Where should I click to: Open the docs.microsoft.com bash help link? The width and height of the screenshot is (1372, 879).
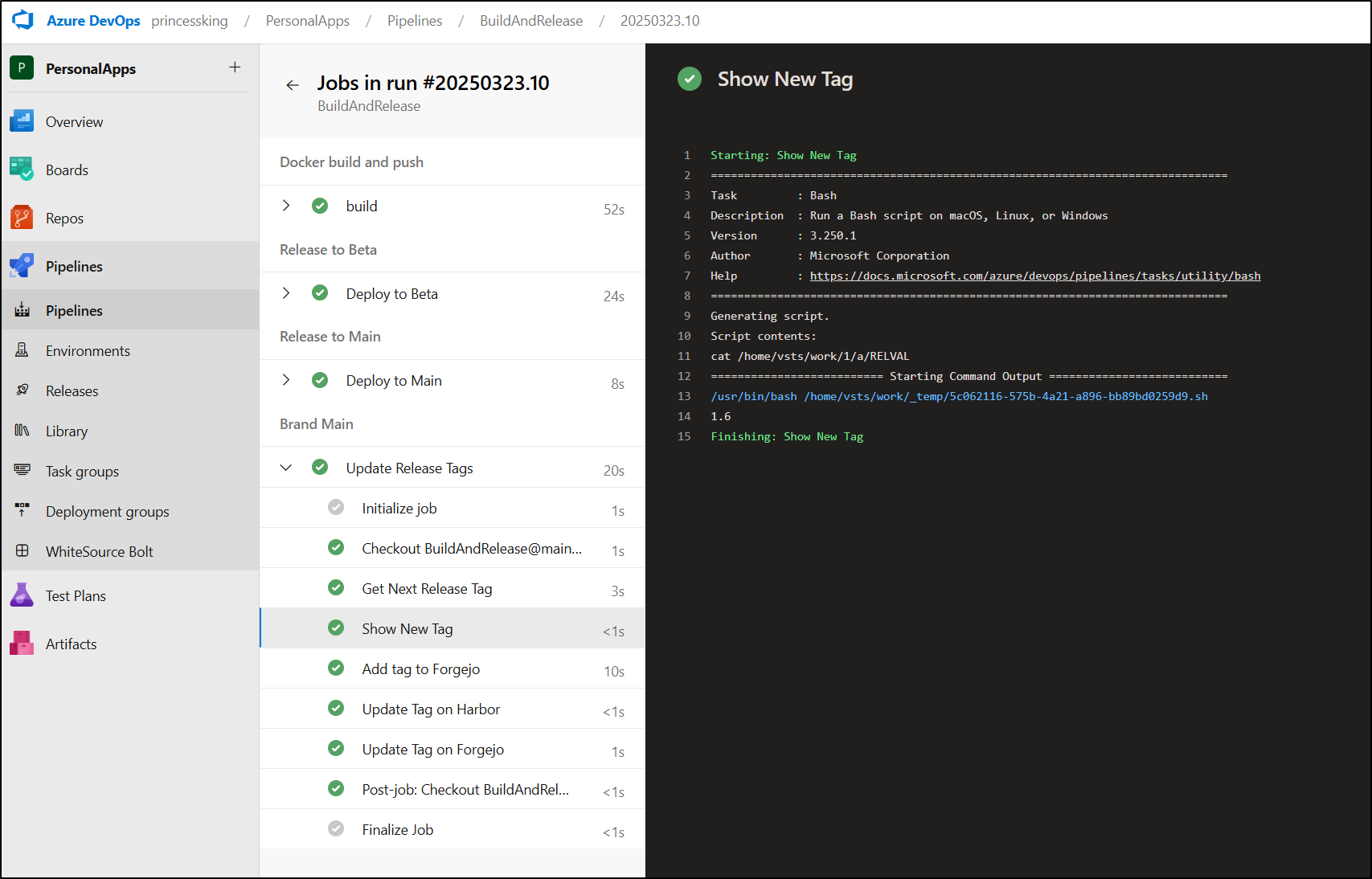(x=1035, y=276)
